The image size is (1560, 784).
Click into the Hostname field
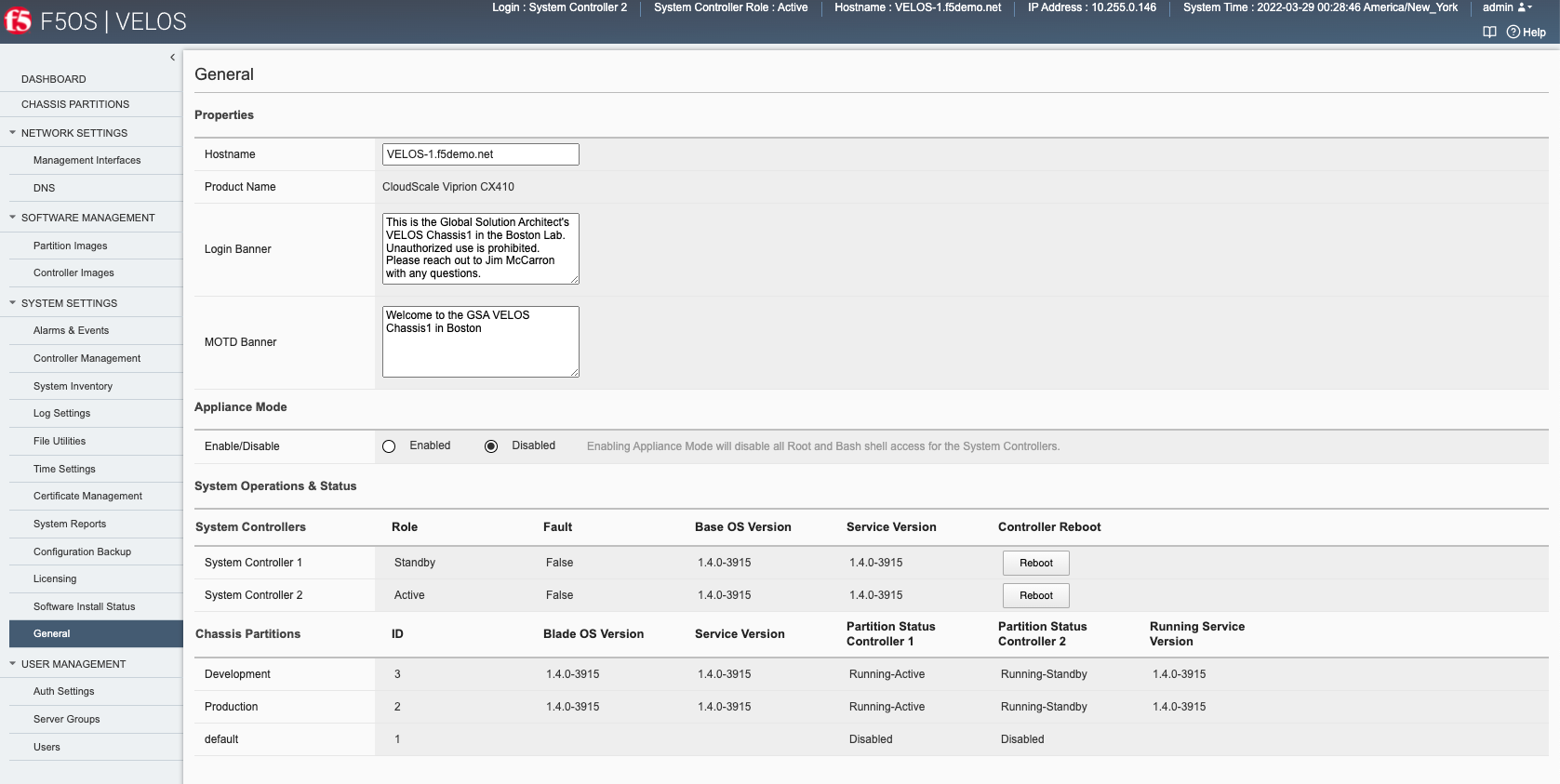[x=481, y=154]
